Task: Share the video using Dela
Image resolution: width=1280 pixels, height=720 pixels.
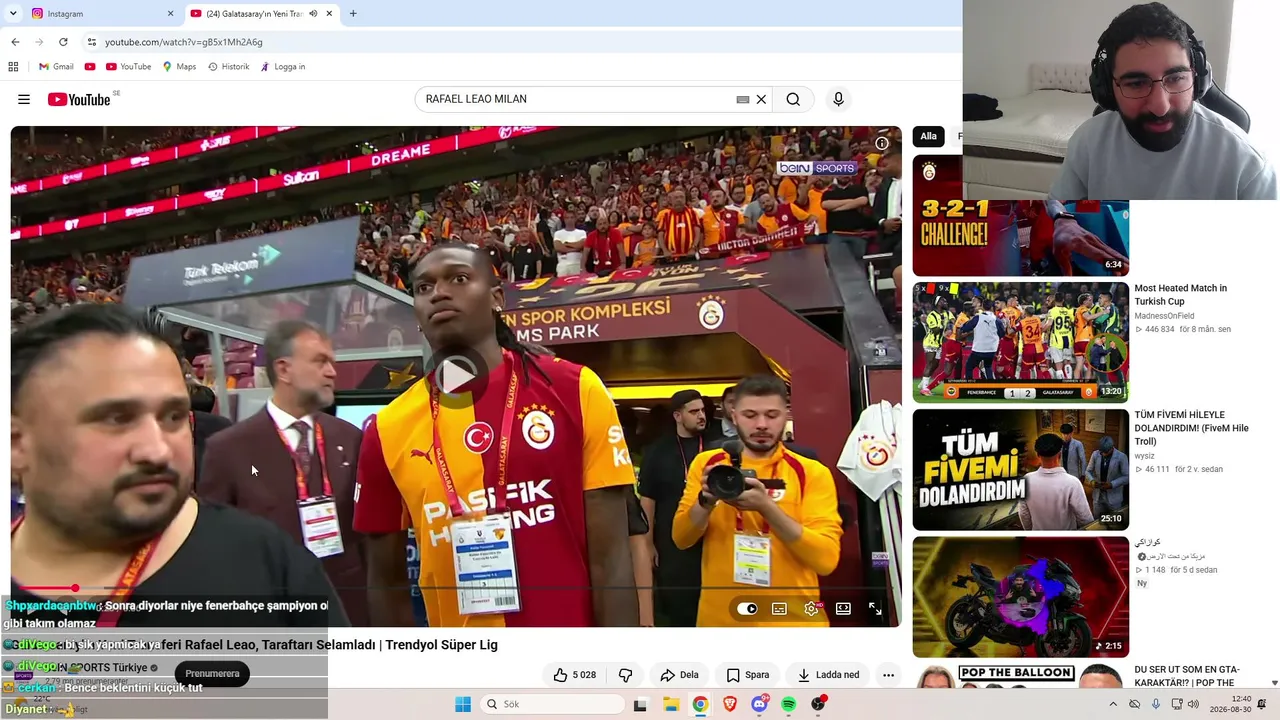Action: (680, 675)
